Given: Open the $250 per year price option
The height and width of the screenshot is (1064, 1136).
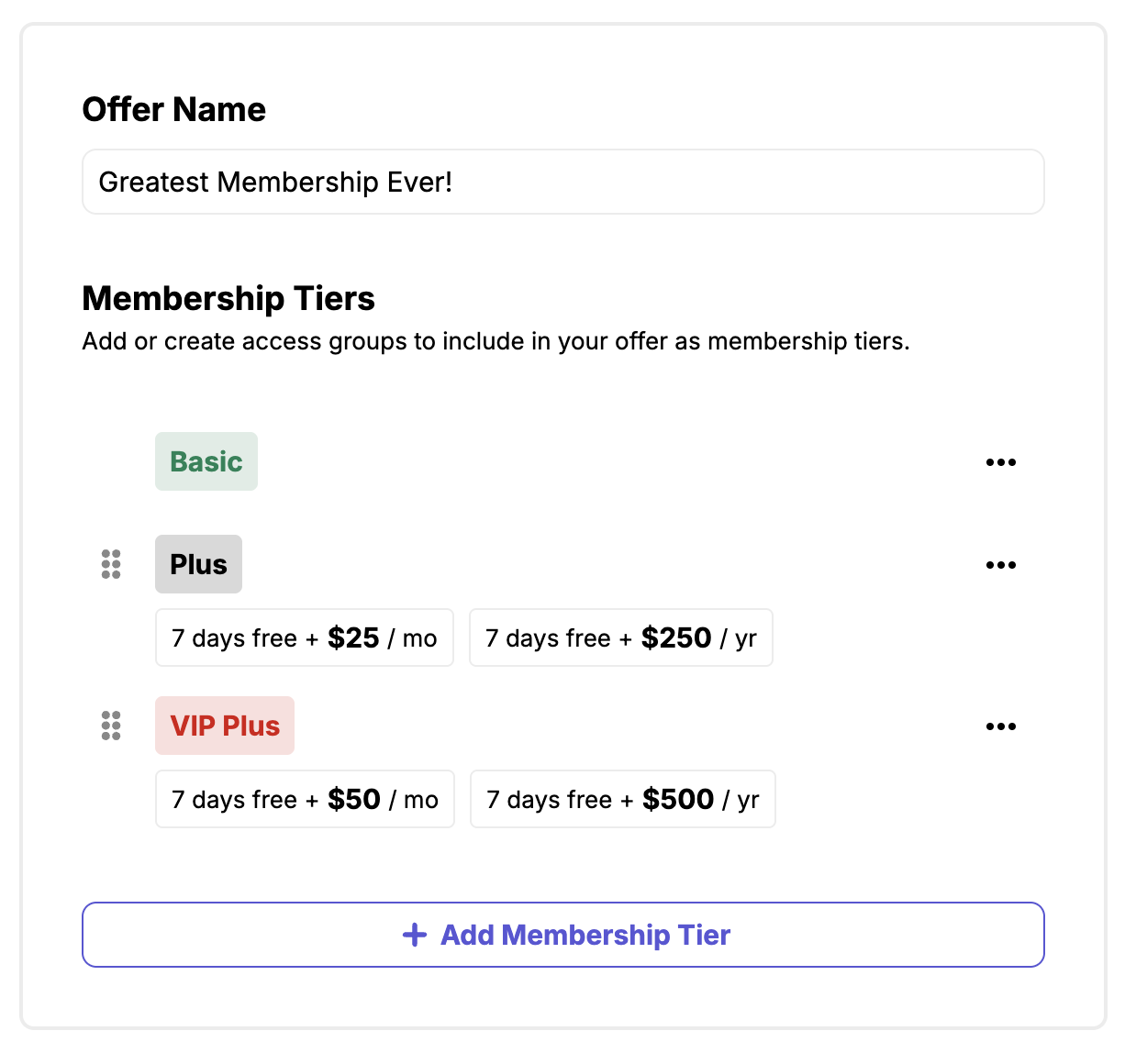Looking at the screenshot, I should 620,637.
